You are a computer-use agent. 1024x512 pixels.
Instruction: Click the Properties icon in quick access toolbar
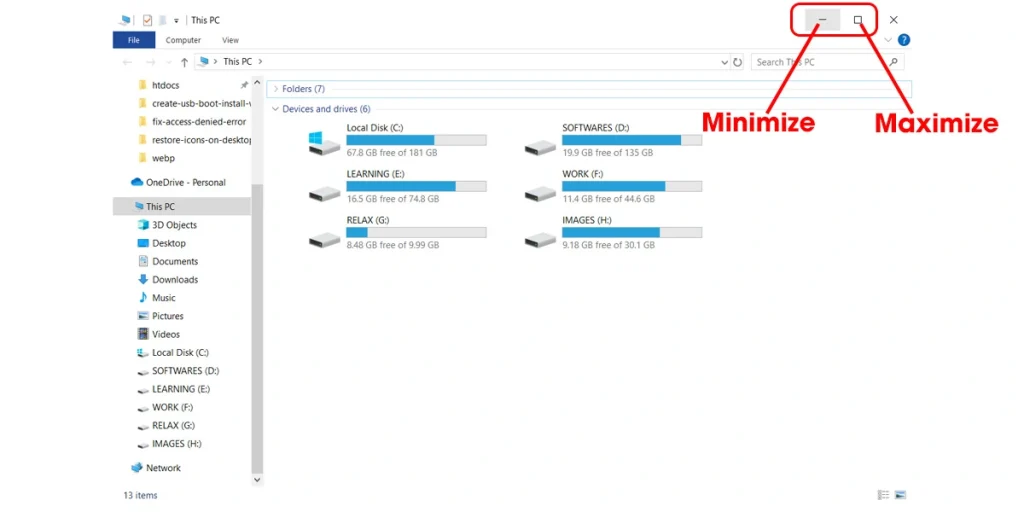[x=147, y=19]
